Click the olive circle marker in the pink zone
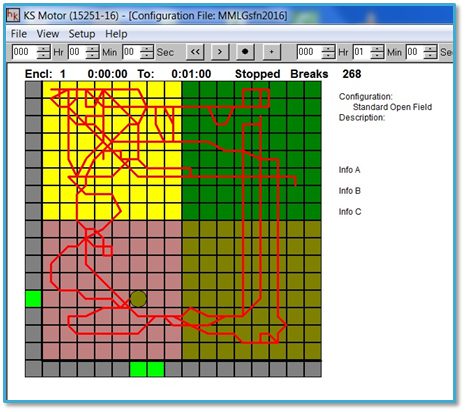The image size is (465, 412). [138, 299]
